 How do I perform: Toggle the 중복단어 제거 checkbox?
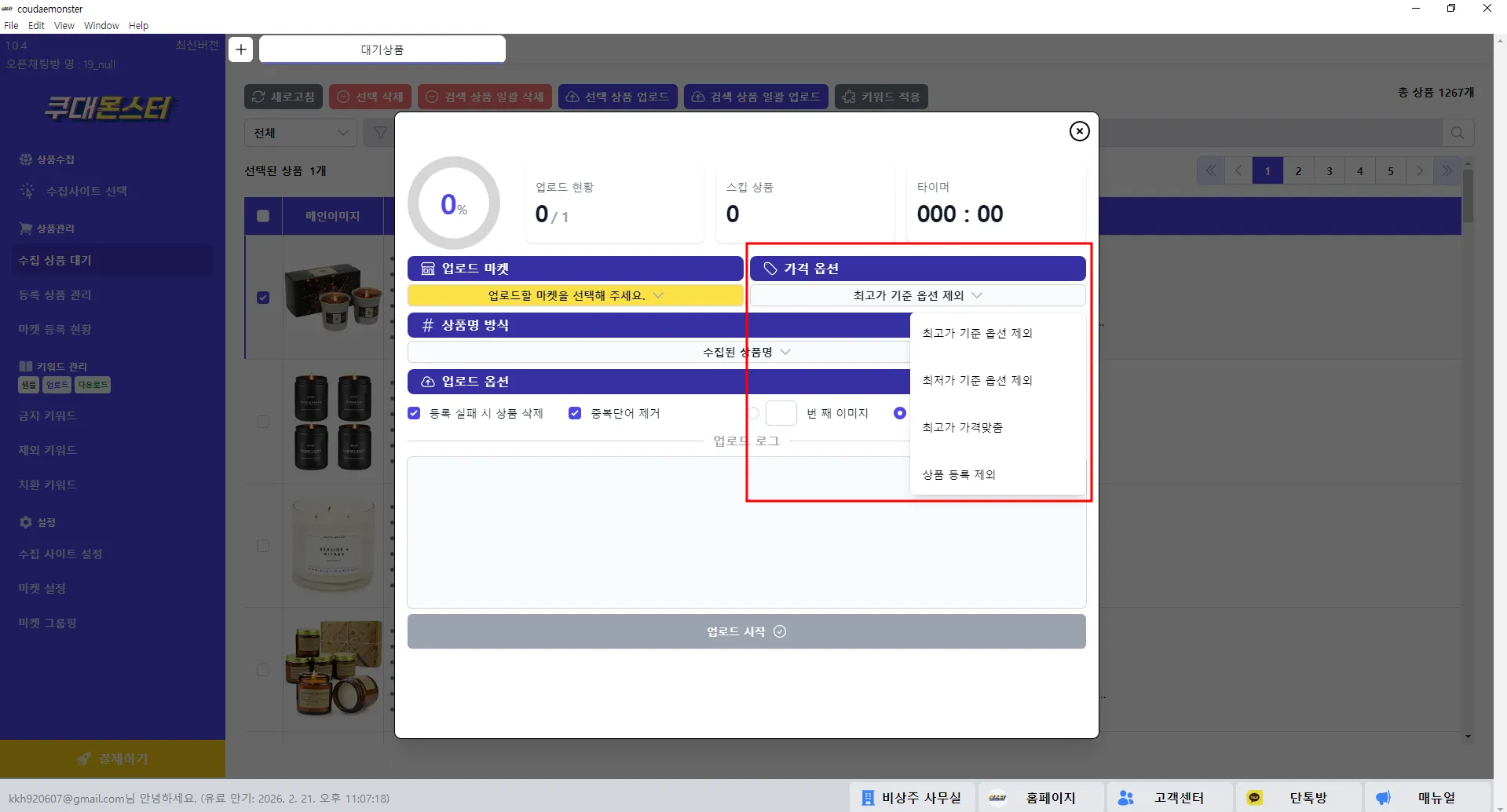point(575,413)
